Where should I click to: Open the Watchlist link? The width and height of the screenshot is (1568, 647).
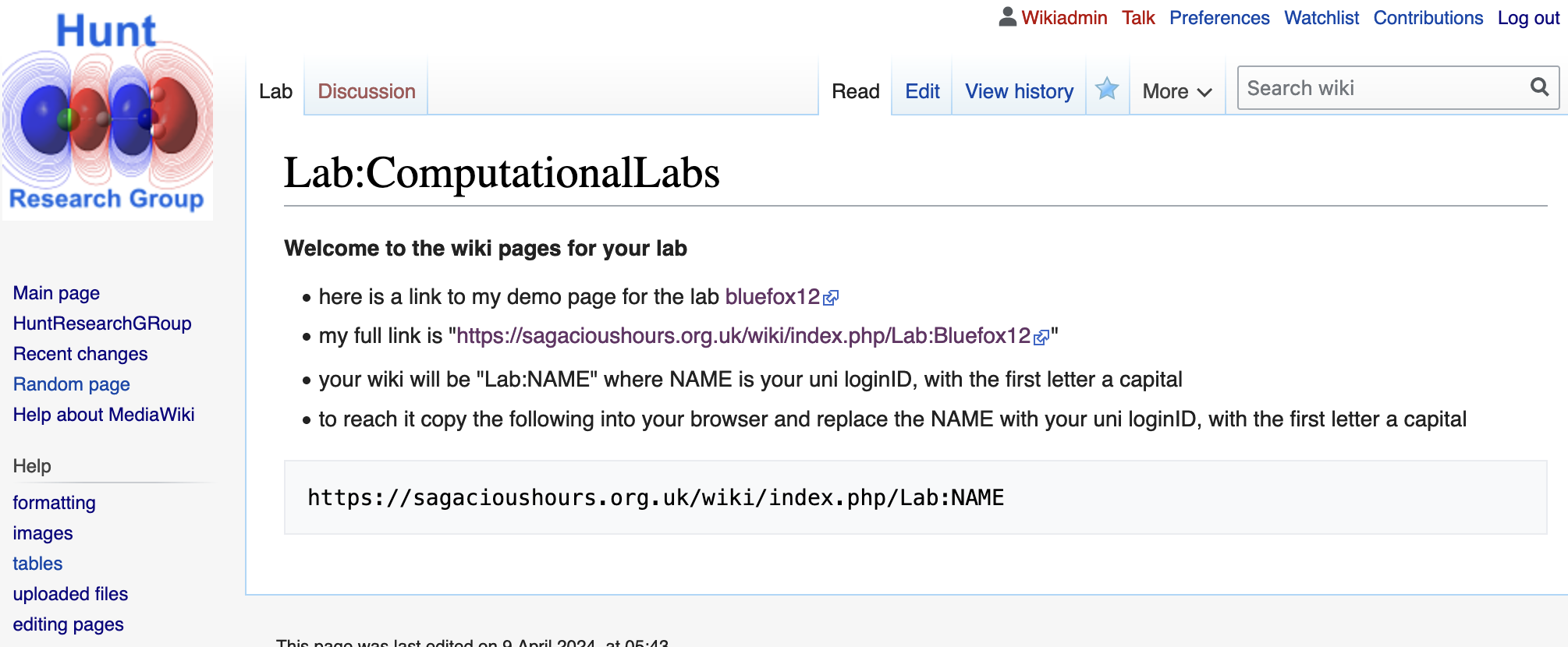coord(1321,18)
